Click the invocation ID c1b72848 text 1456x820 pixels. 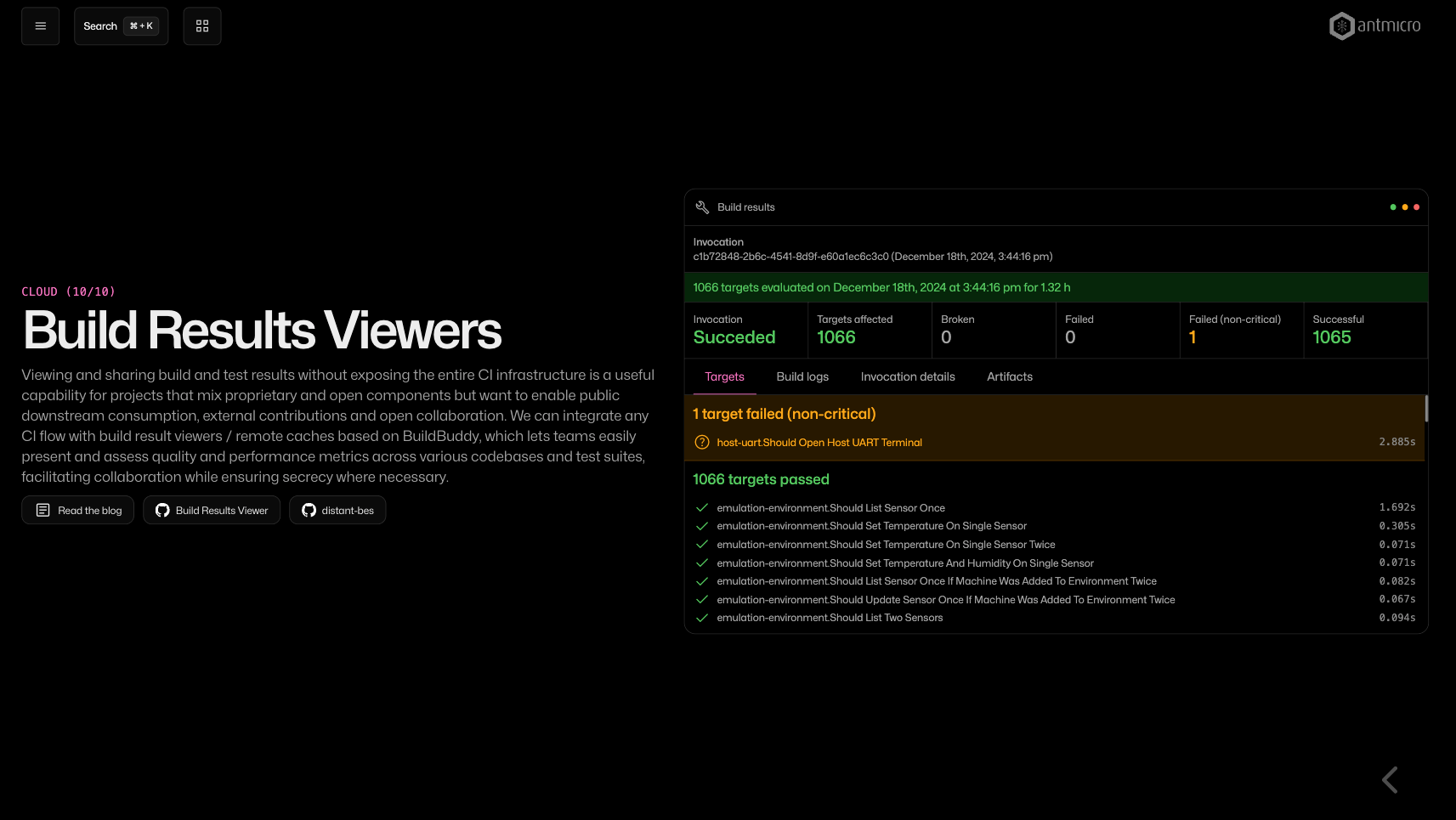click(873, 257)
